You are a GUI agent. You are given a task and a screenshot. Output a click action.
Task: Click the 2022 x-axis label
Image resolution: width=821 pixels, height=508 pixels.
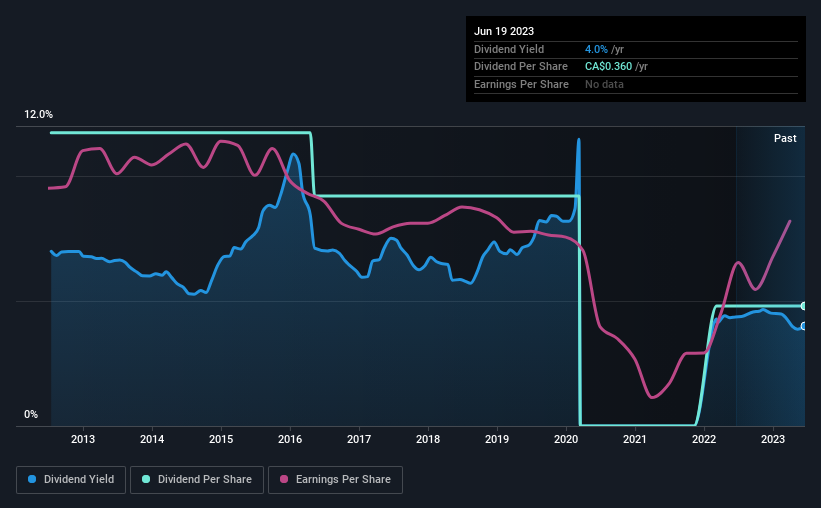[704, 439]
